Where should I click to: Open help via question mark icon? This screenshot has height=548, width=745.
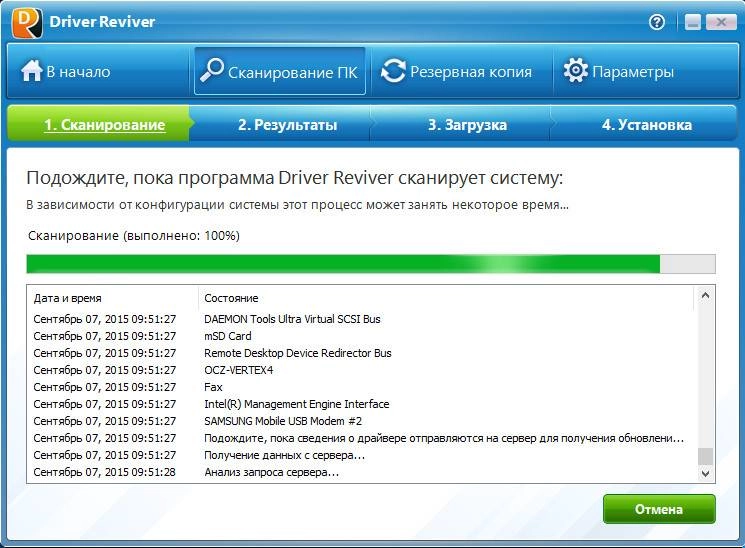tap(657, 22)
